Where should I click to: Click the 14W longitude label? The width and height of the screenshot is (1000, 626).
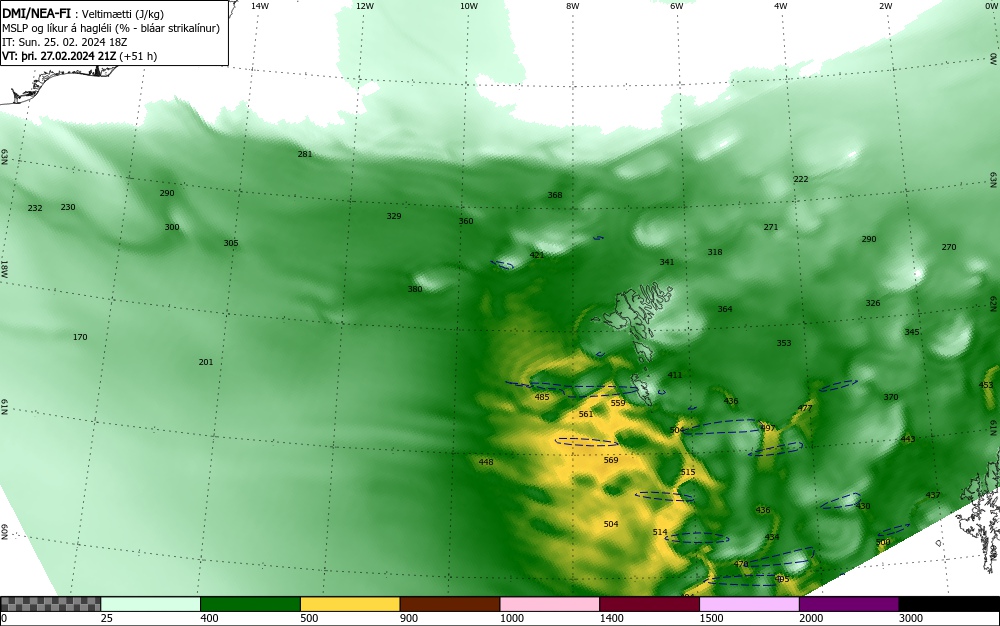point(260,6)
